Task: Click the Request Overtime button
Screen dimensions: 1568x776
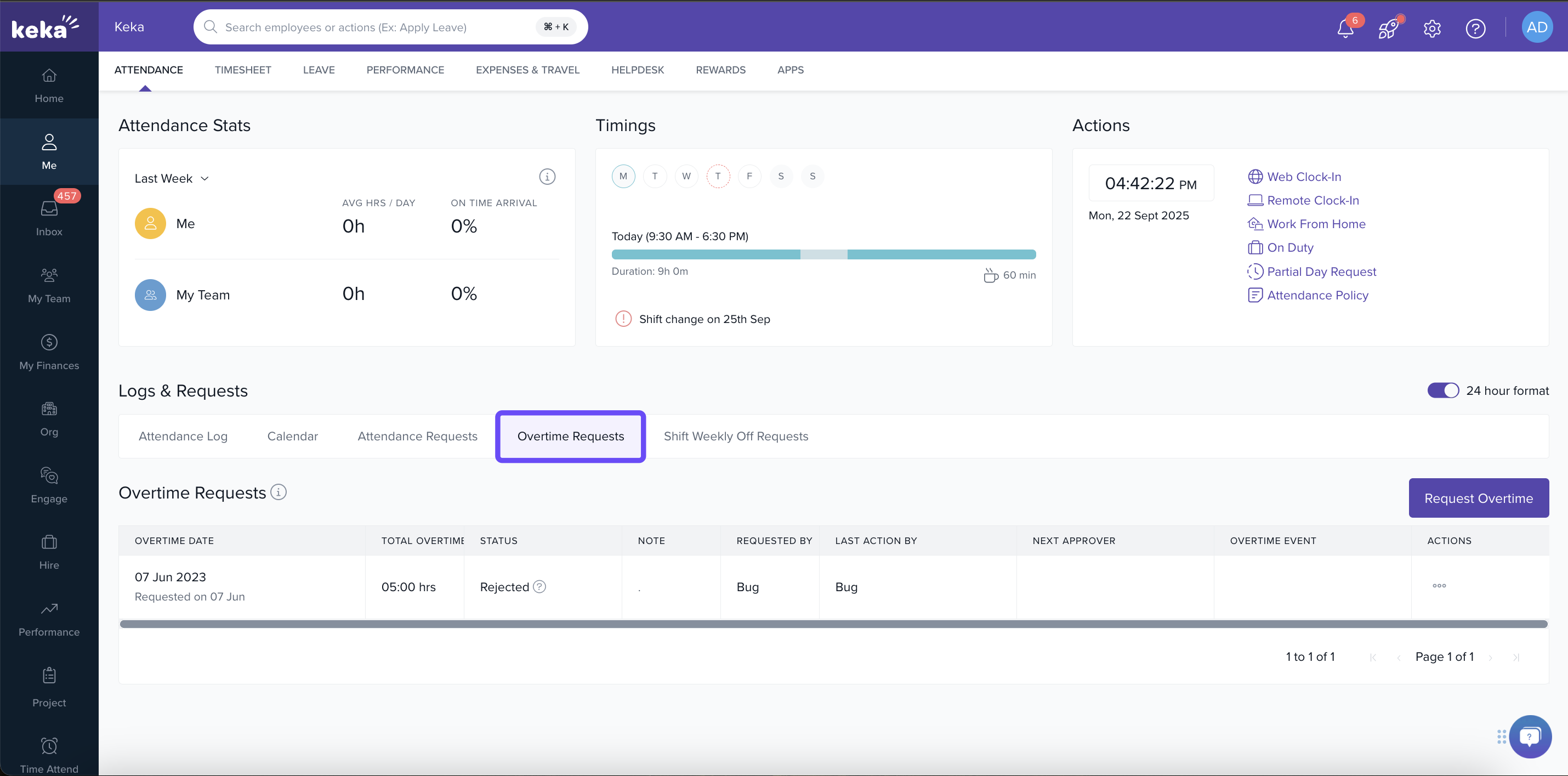Action: [x=1478, y=497]
